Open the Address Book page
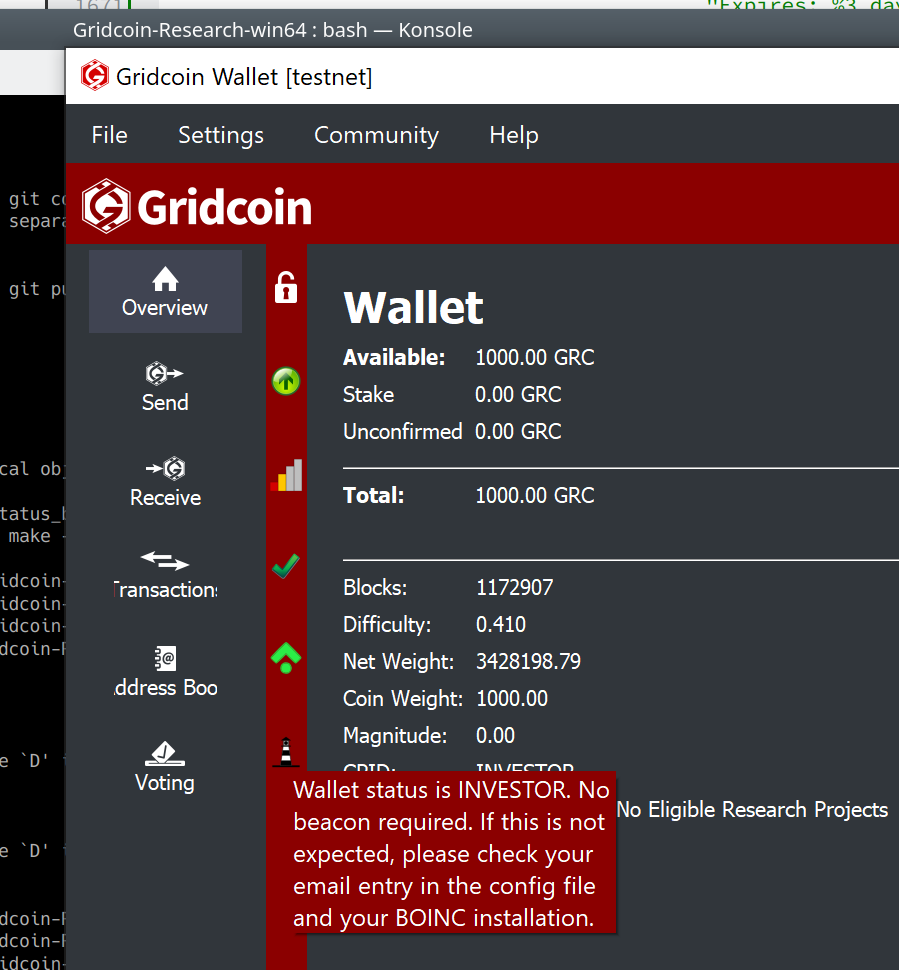 click(x=165, y=672)
